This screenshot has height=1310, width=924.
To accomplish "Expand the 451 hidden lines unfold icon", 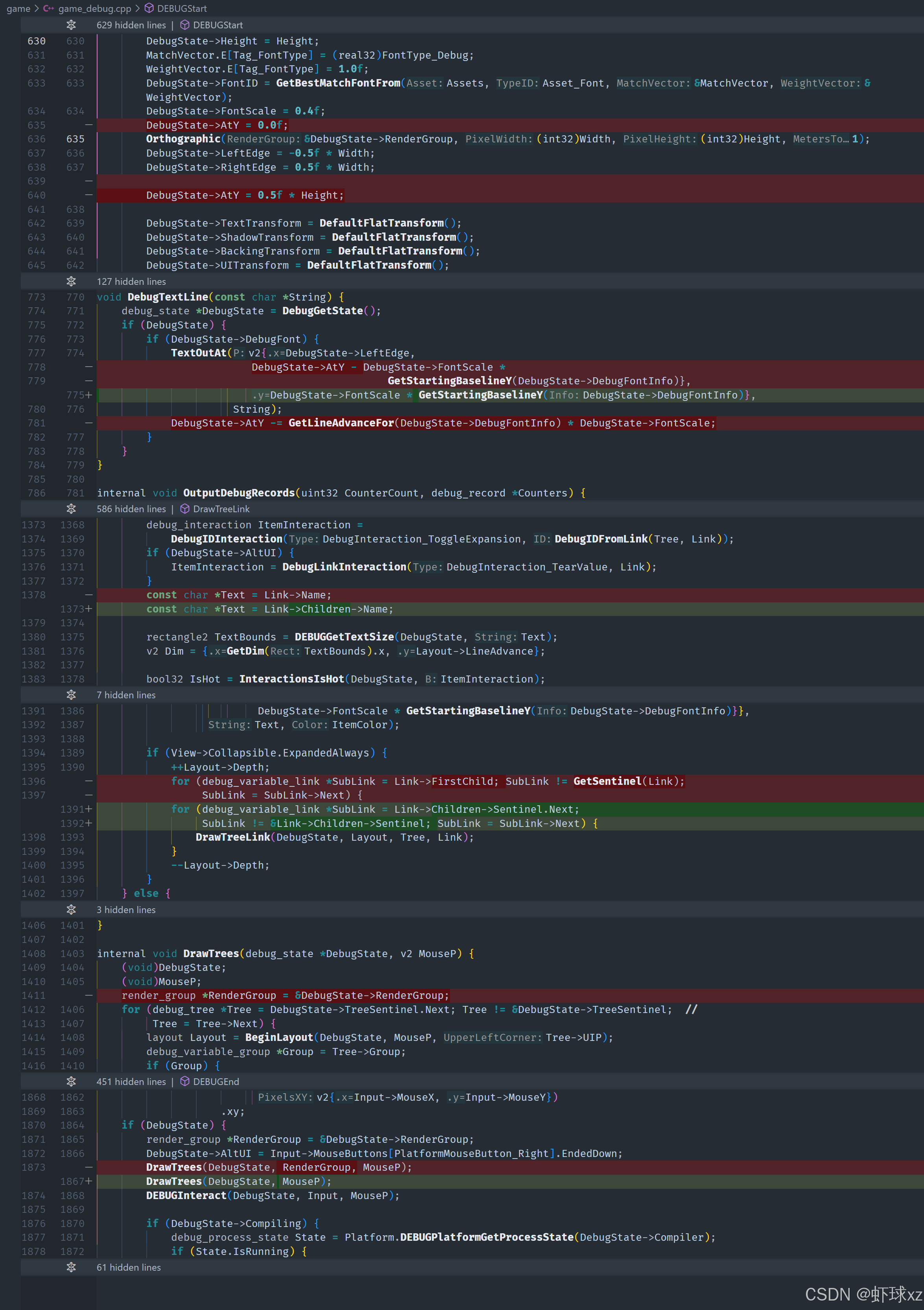I will pyautogui.click(x=71, y=1081).
